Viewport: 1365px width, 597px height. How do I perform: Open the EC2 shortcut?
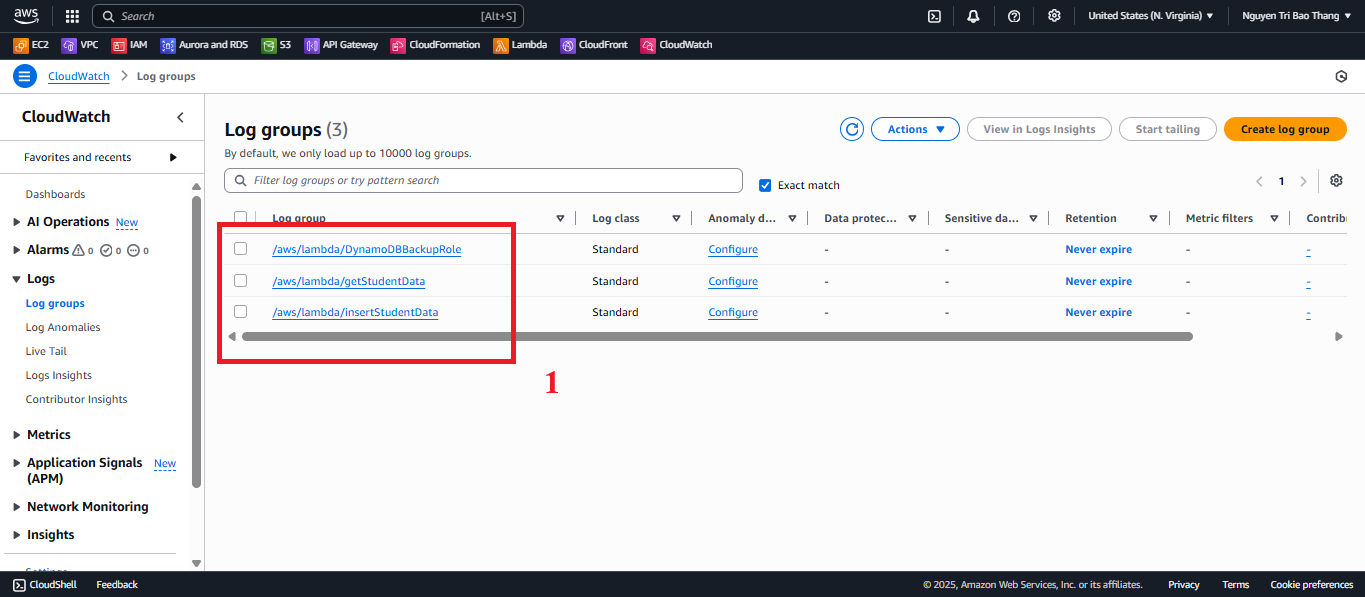tap(31, 45)
